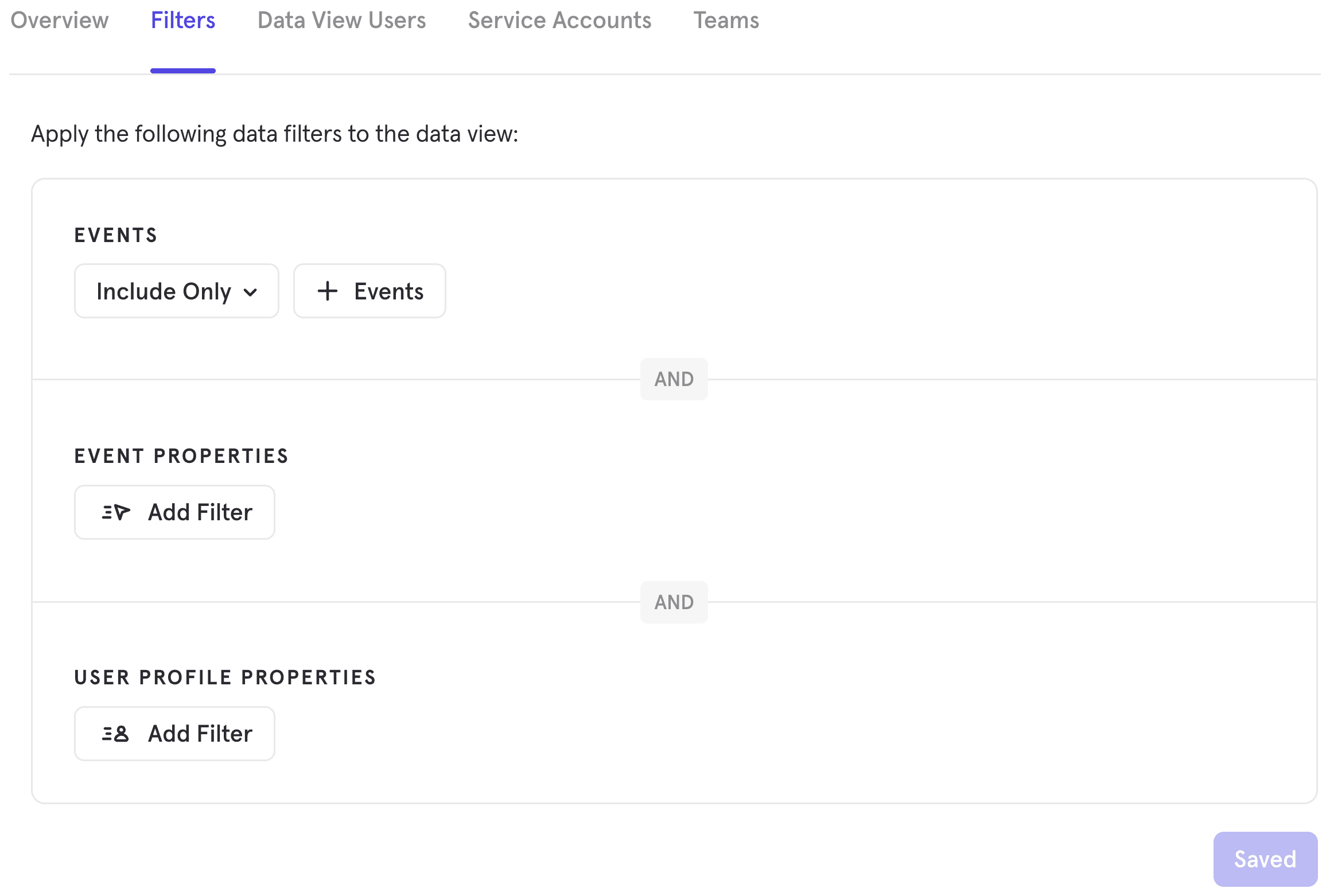Add Filter under User Profile Properties

click(200, 734)
